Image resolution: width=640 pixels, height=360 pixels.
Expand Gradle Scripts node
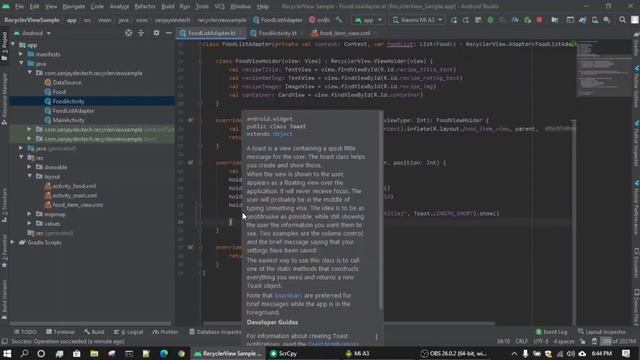(x=13, y=242)
